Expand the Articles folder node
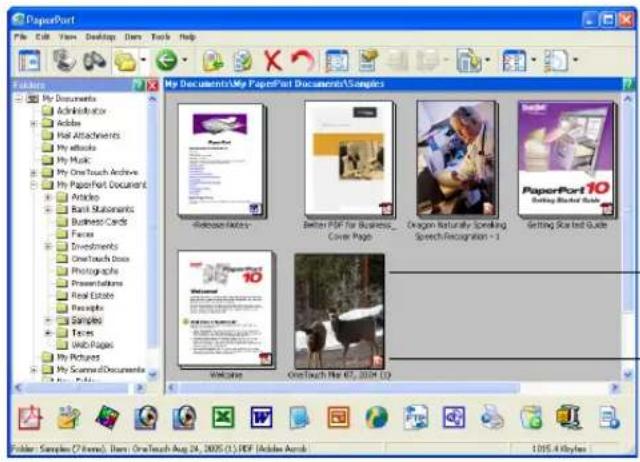 (48, 197)
